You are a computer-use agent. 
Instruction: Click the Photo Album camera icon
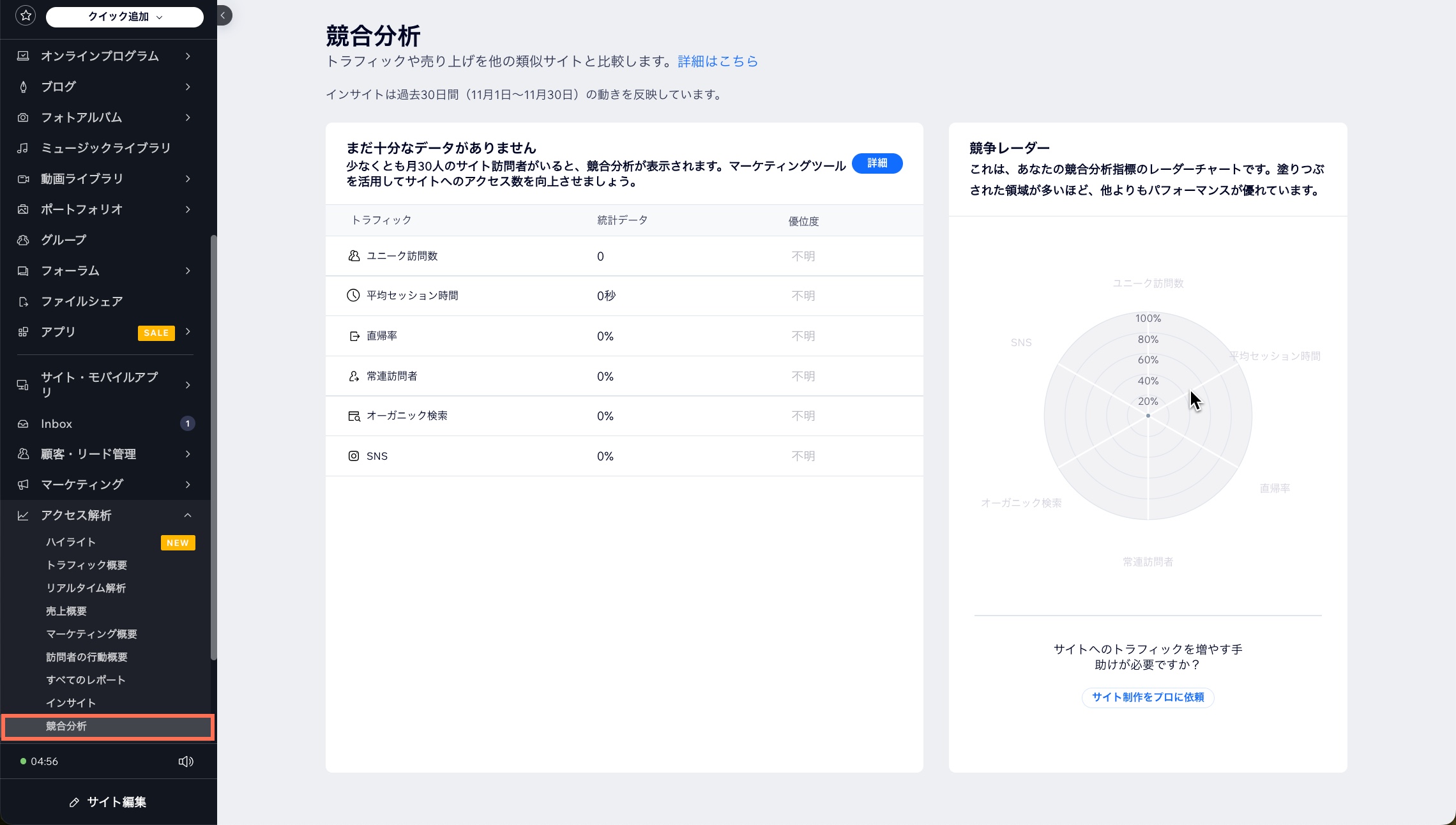click(x=23, y=117)
